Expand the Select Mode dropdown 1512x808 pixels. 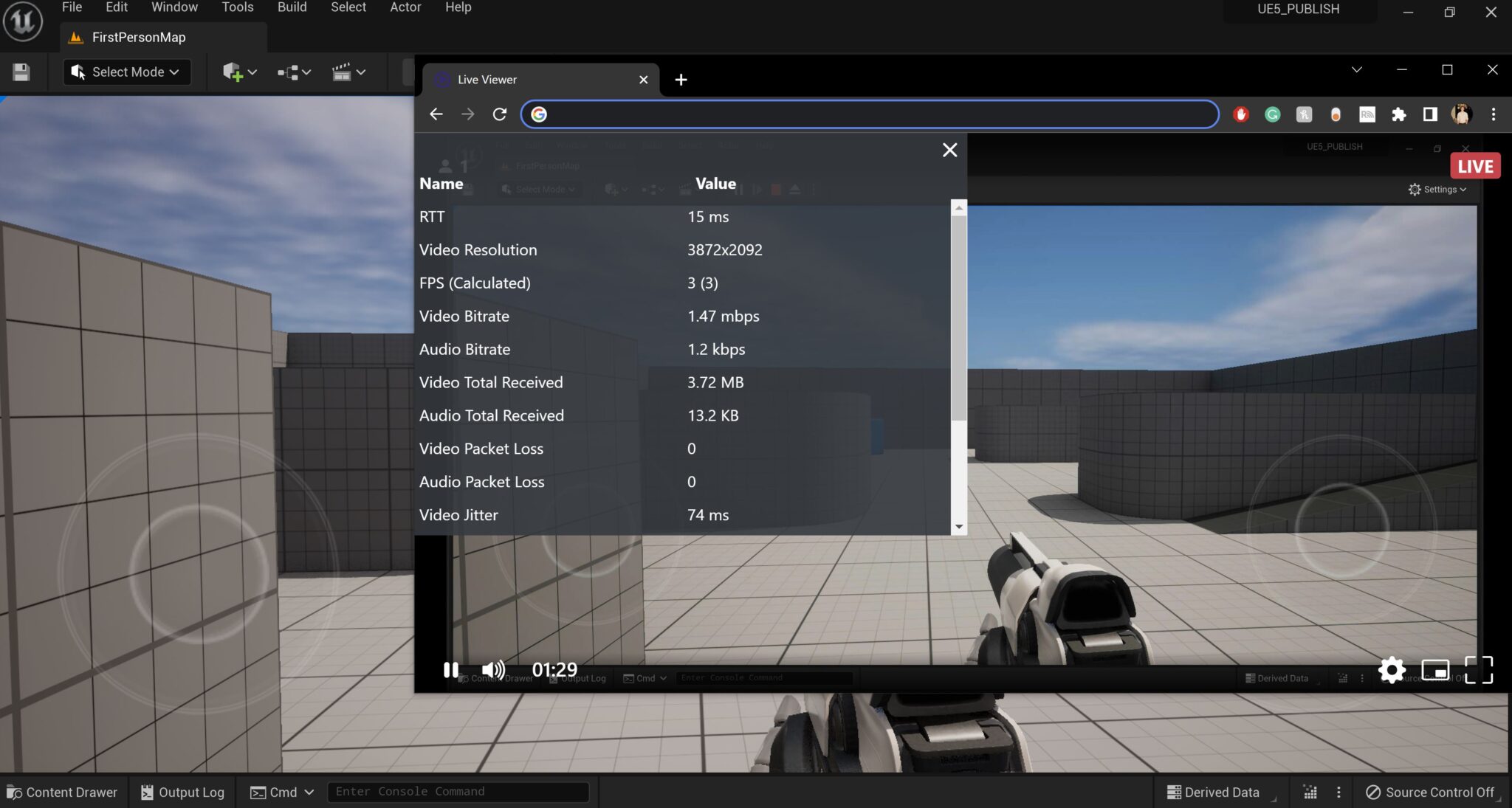tap(126, 72)
